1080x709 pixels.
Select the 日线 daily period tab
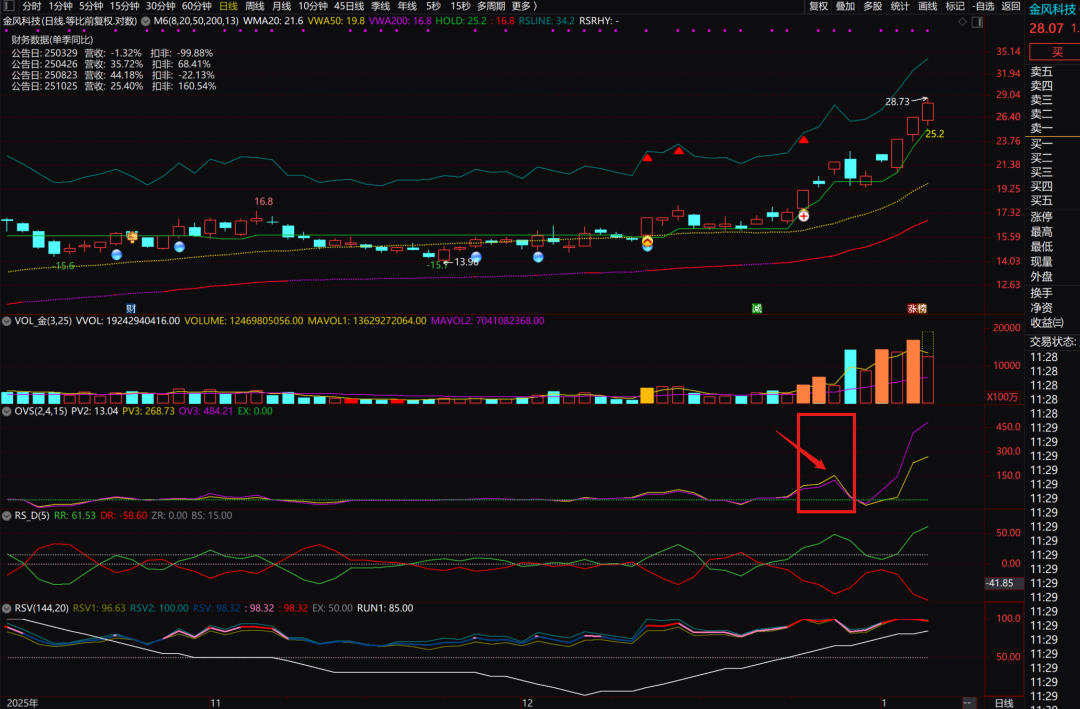pyautogui.click(x=228, y=6)
